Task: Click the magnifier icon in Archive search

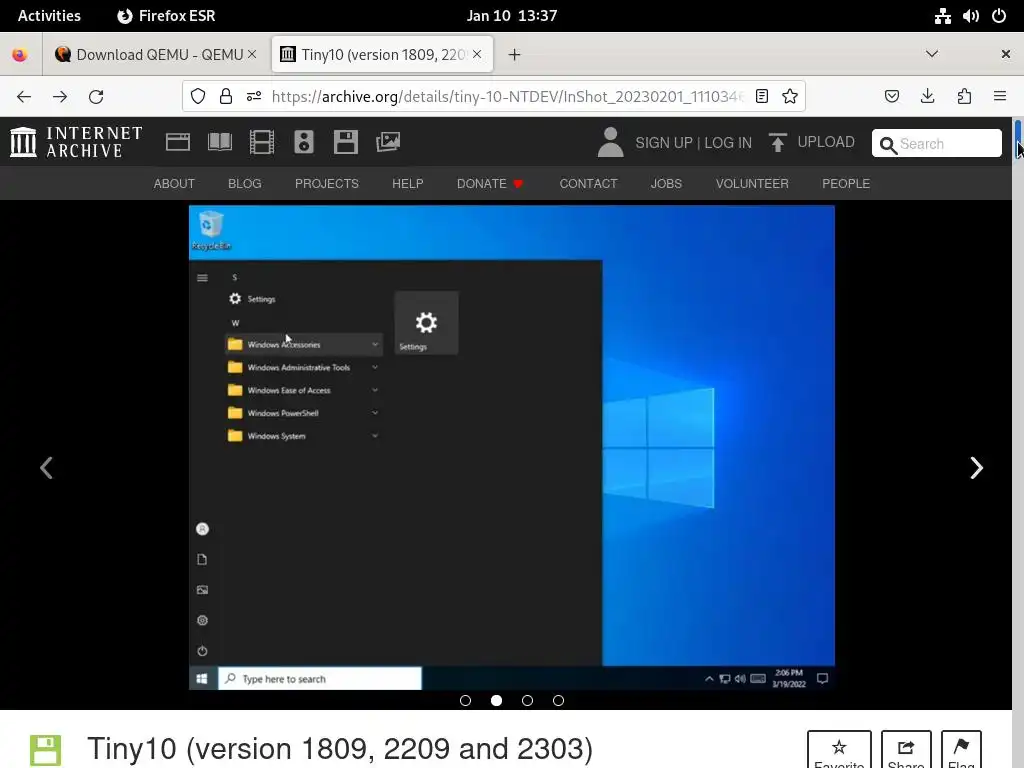Action: (888, 144)
